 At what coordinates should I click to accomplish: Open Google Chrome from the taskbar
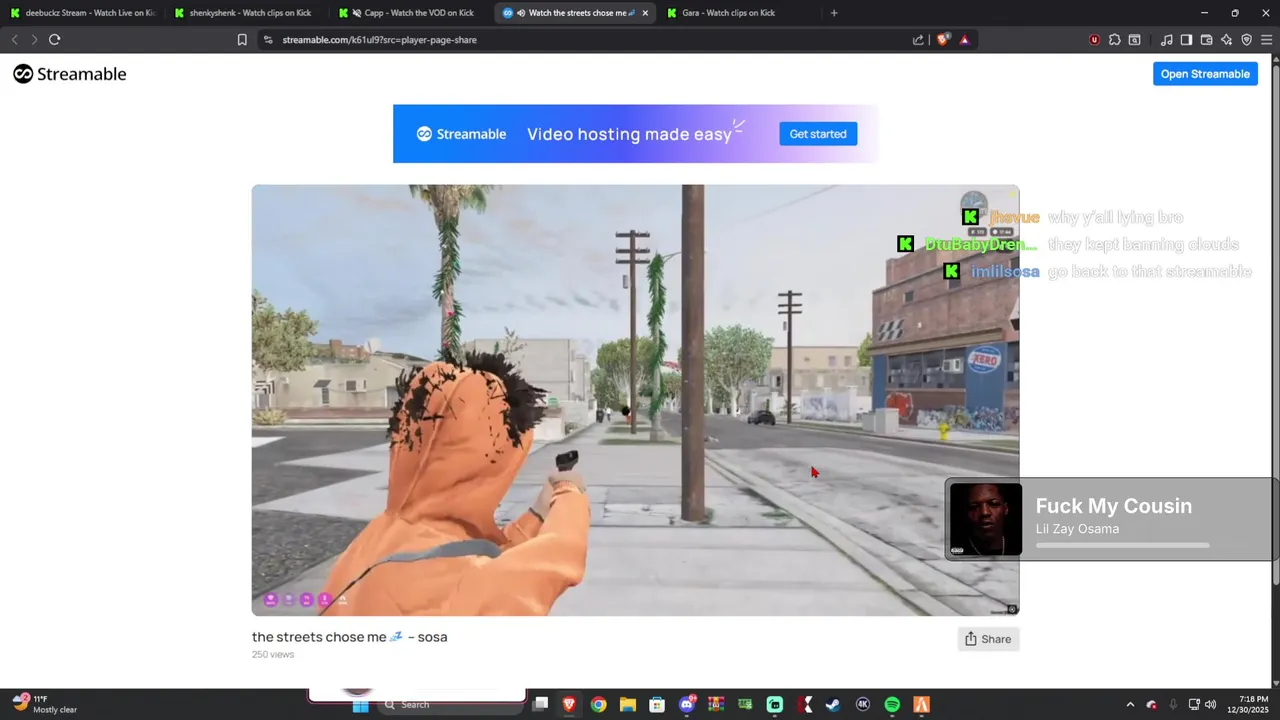click(598, 705)
